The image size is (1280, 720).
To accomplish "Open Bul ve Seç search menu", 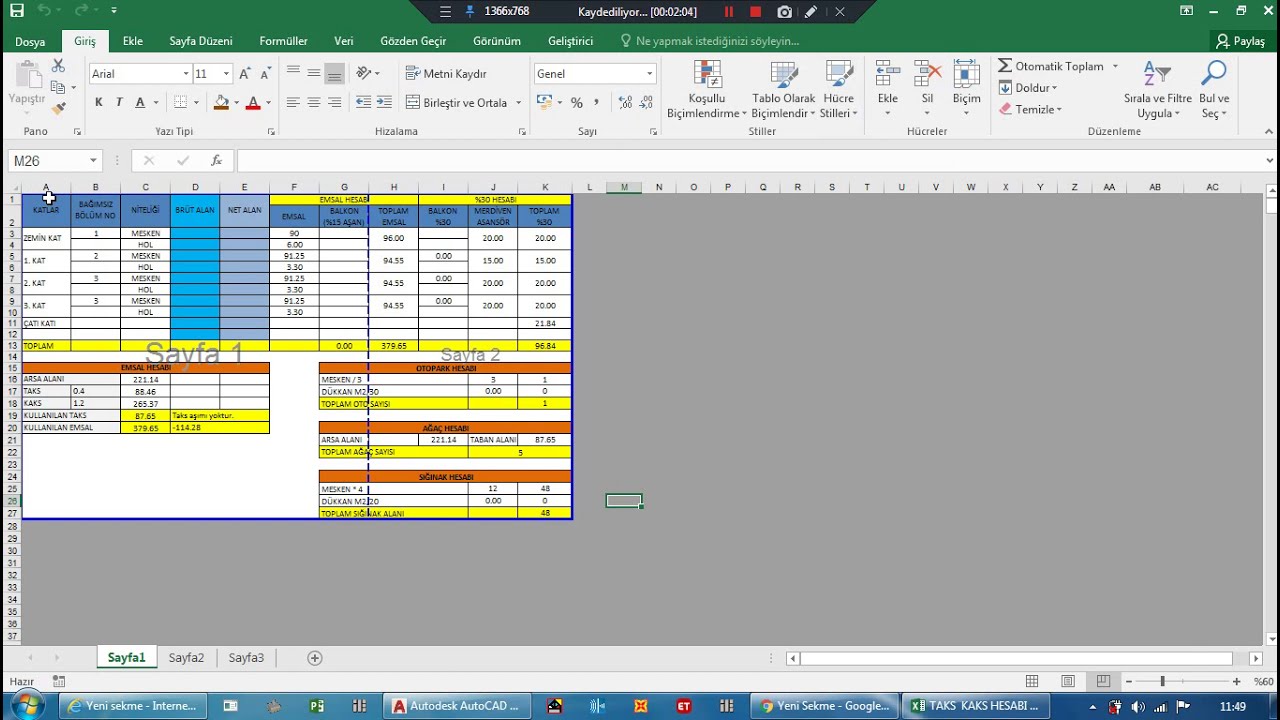I will [1214, 90].
